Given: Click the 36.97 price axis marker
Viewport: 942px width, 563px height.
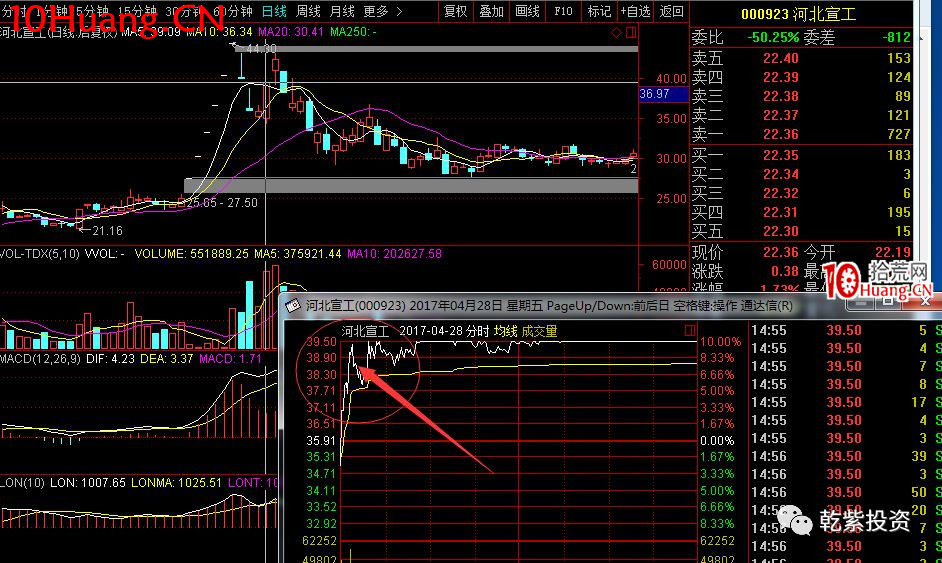Looking at the screenshot, I should pyautogui.click(x=663, y=94).
